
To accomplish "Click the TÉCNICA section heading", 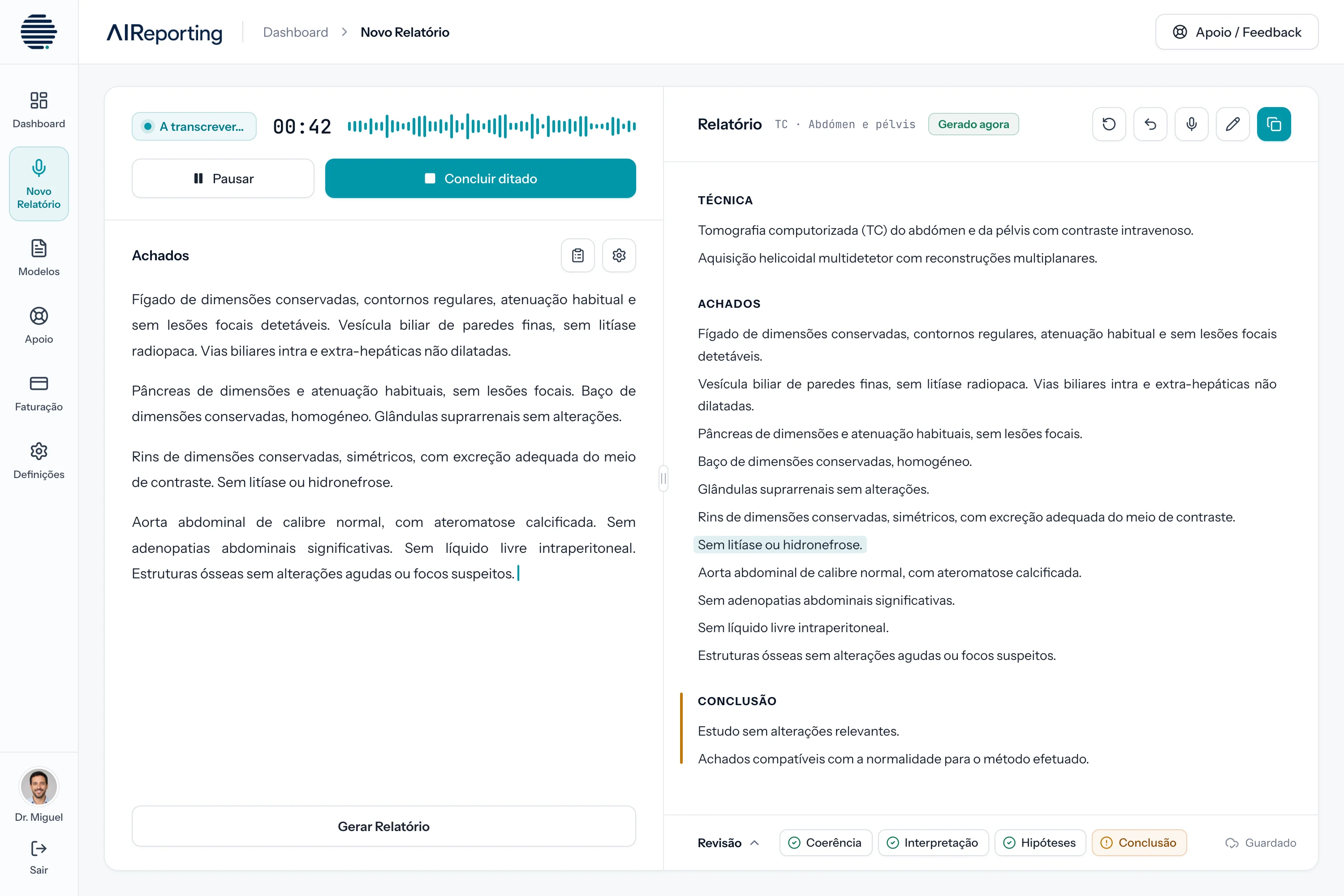I will click(725, 200).
